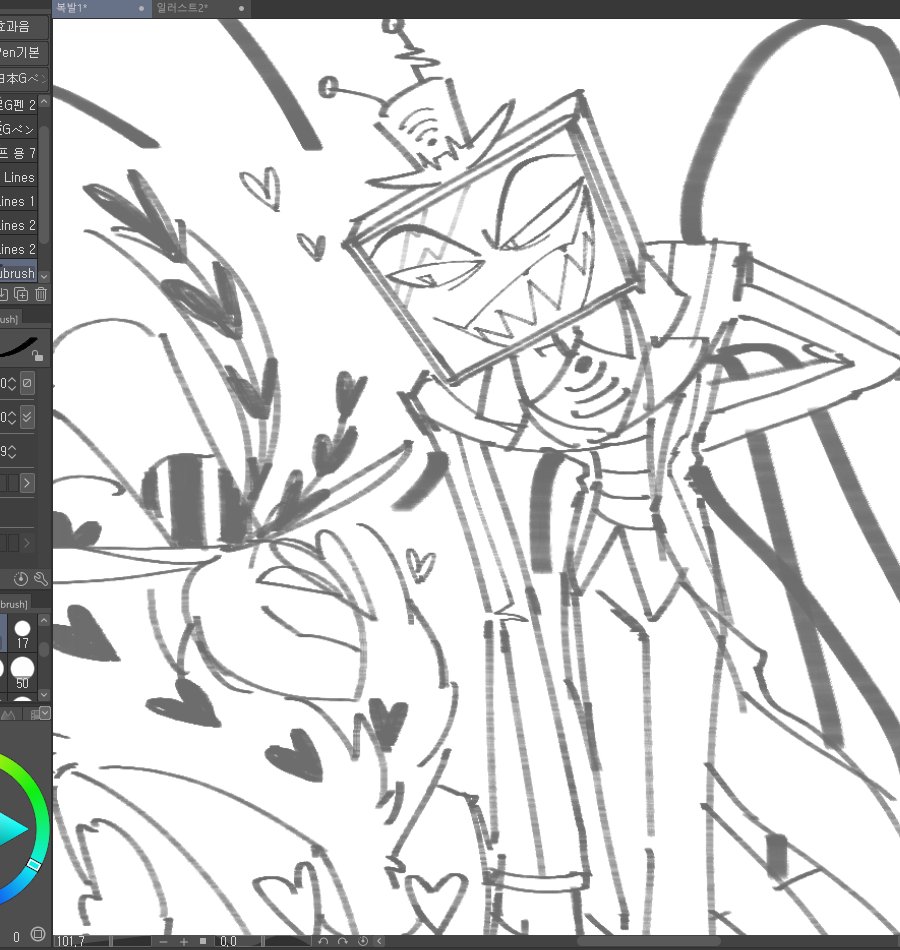Toggle transparent color swatch icon
The width and height of the screenshot is (900, 950).
(38, 934)
